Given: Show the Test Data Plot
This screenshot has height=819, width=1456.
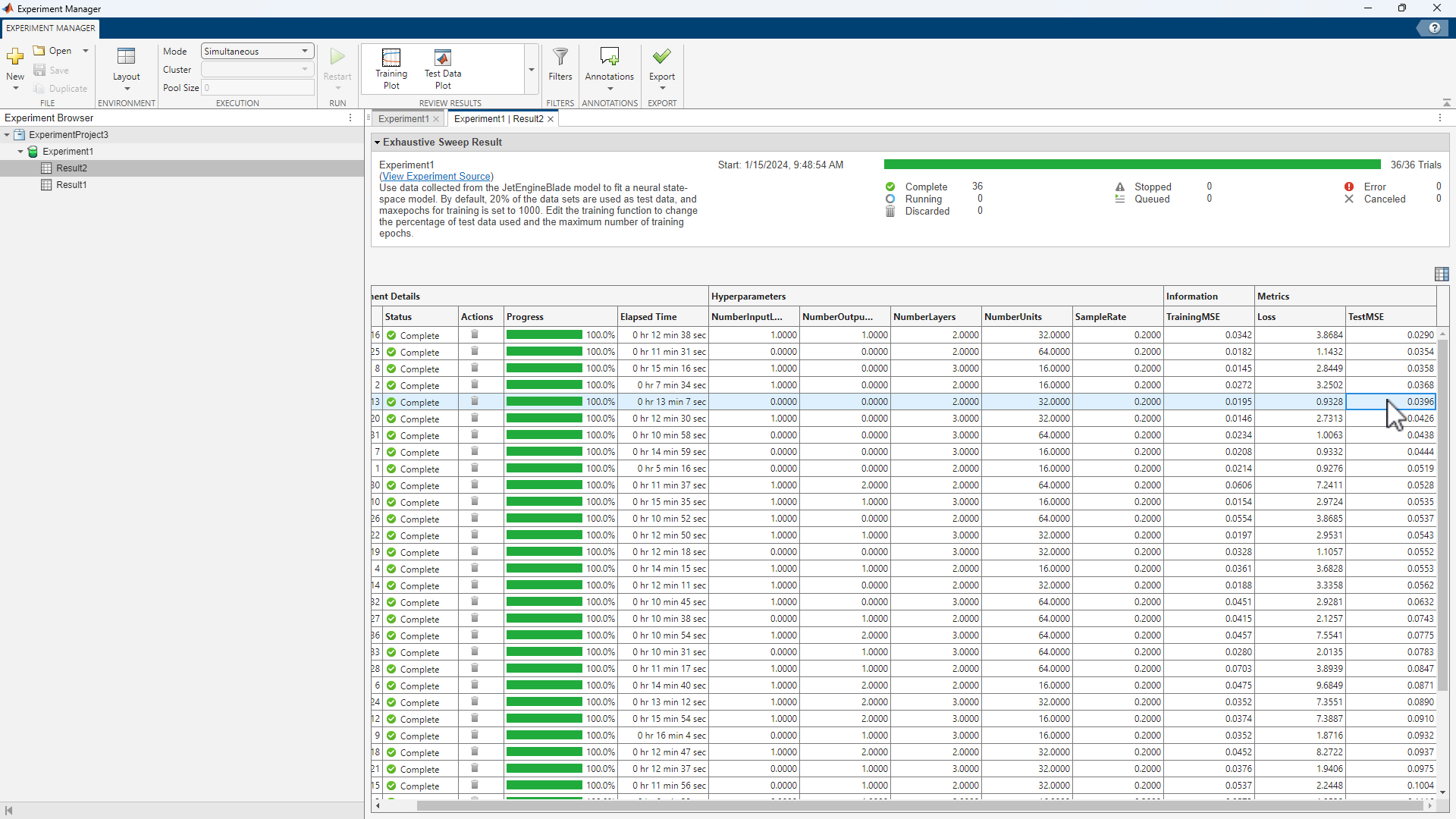Looking at the screenshot, I should click(443, 69).
